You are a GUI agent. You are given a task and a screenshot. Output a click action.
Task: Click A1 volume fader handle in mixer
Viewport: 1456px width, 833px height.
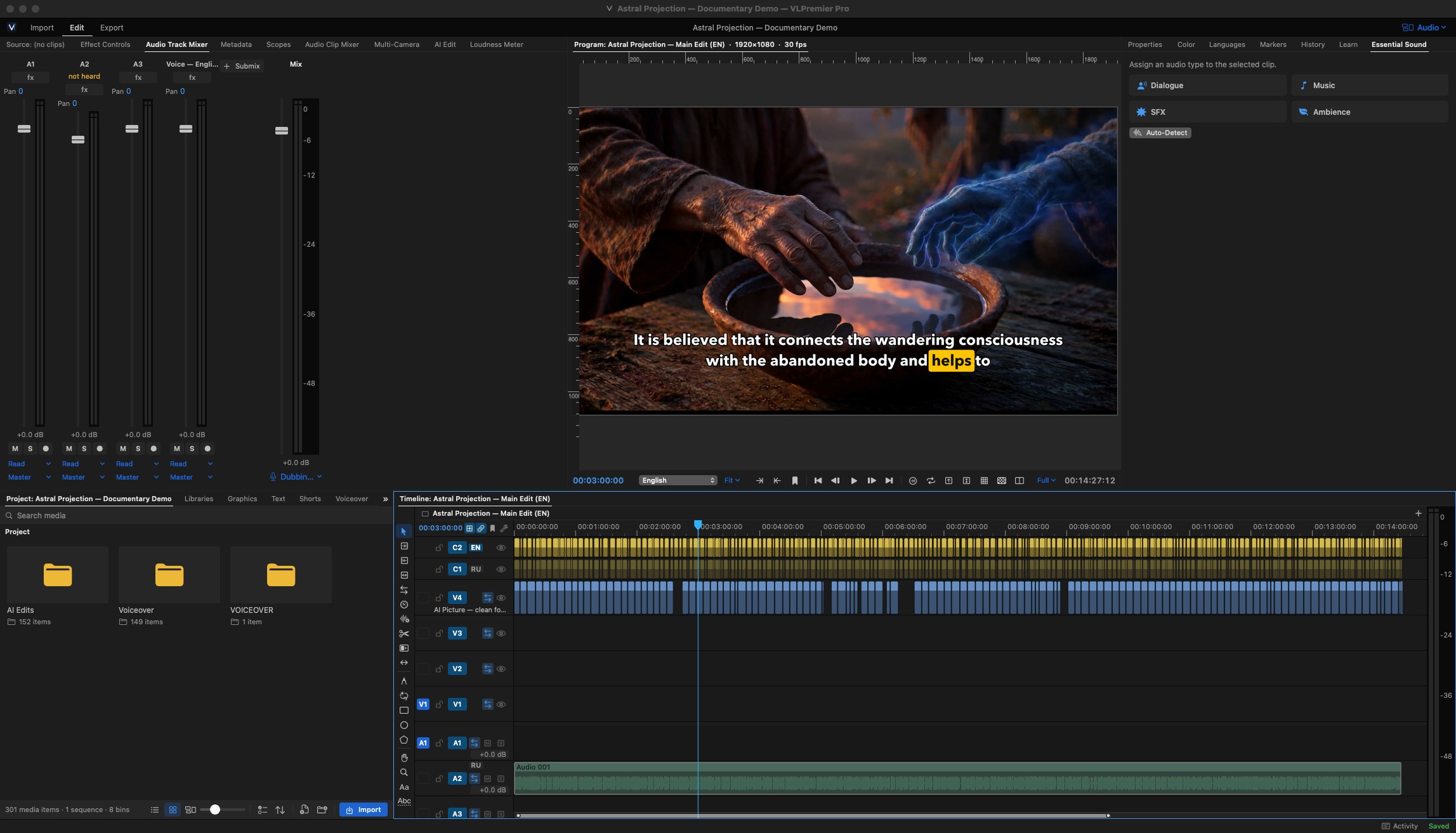pos(24,129)
